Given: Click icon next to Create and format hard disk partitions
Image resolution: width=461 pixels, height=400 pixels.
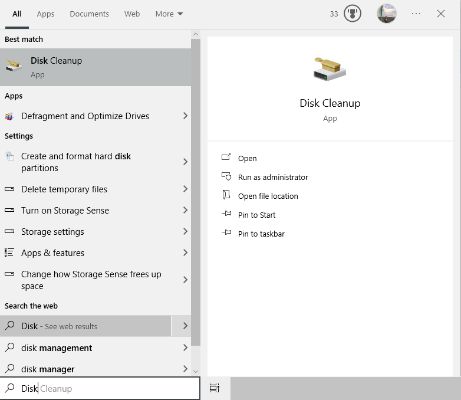Looking at the screenshot, I should click(x=10, y=156).
